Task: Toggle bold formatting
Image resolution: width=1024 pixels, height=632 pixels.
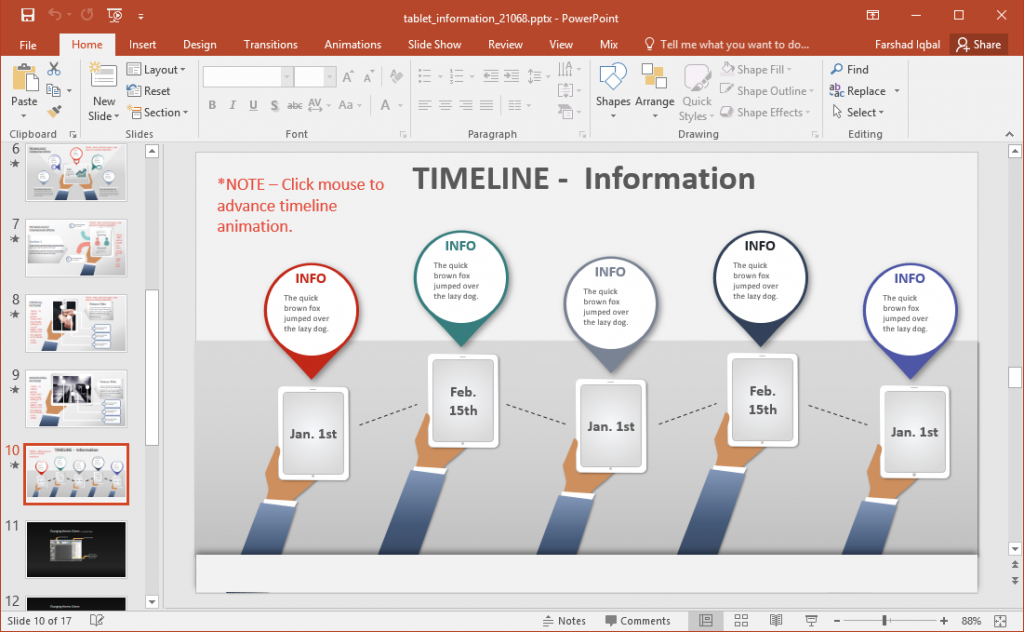Action: click(x=212, y=105)
